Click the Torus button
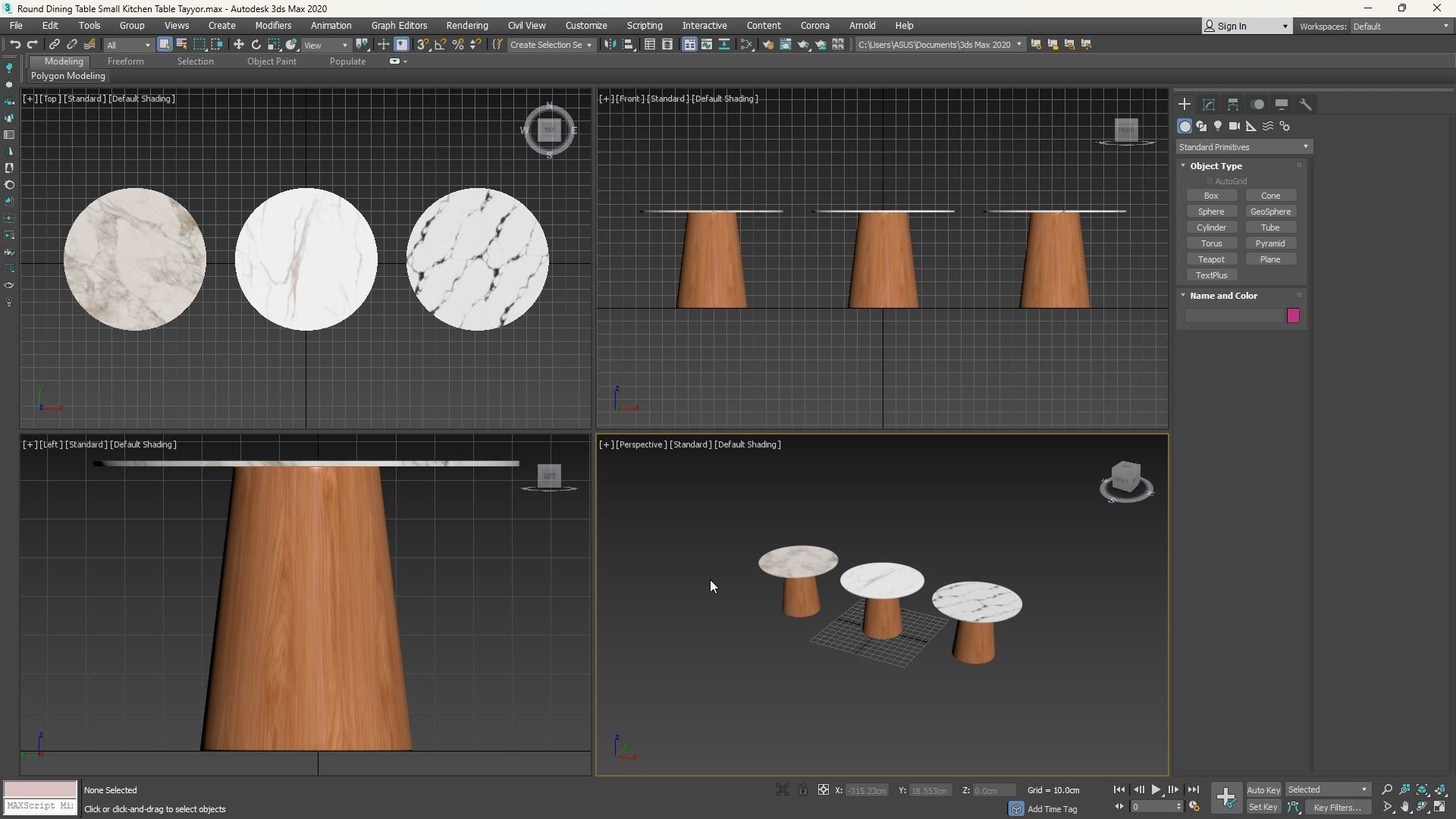The height and width of the screenshot is (819, 1456). pos(1211,243)
